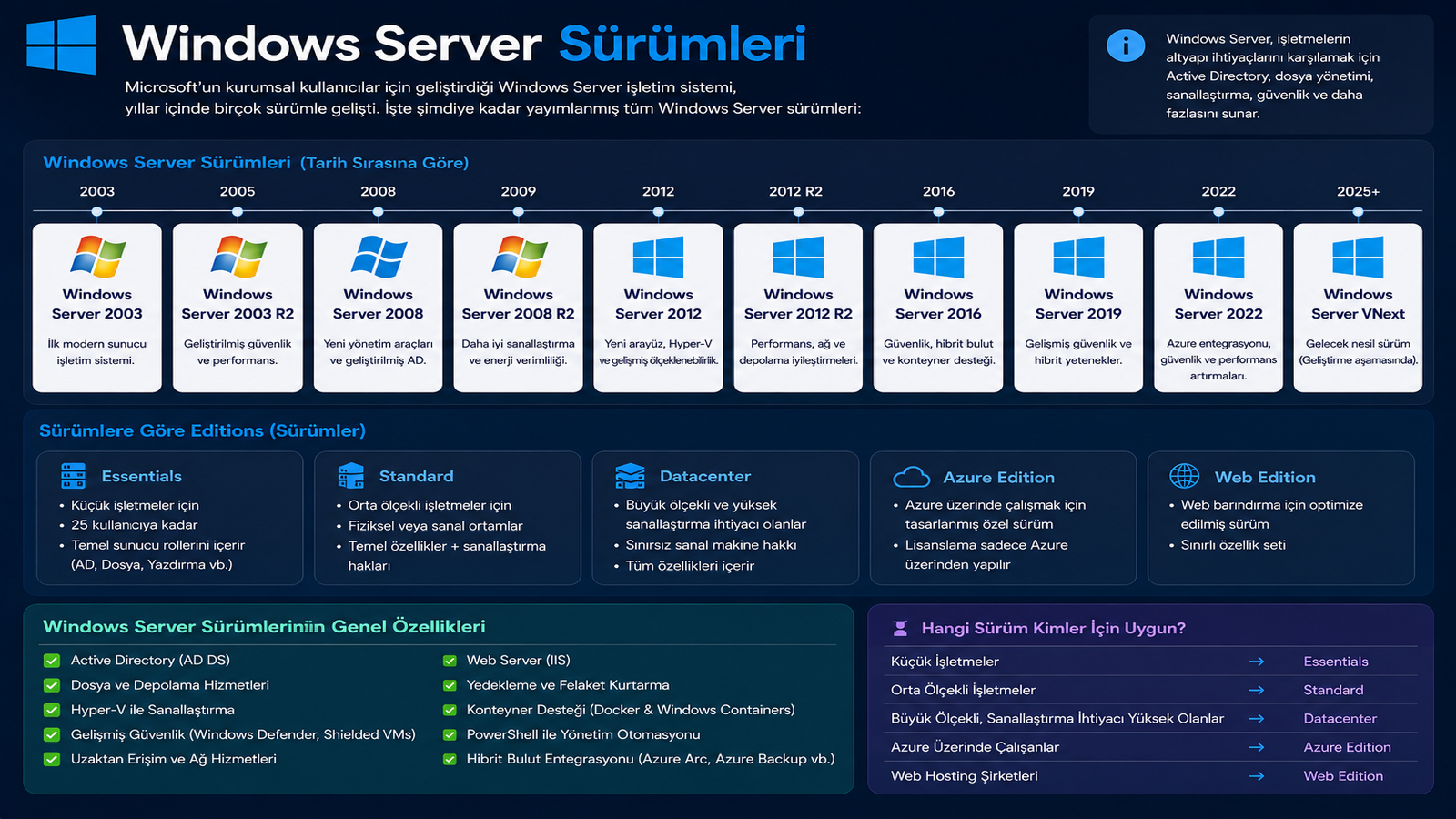Screen dimensions: 1456x819
Task: Click the "Windows Server Sürümleri (Tarih Sırasına Göre)" heading
Action: click(256, 162)
